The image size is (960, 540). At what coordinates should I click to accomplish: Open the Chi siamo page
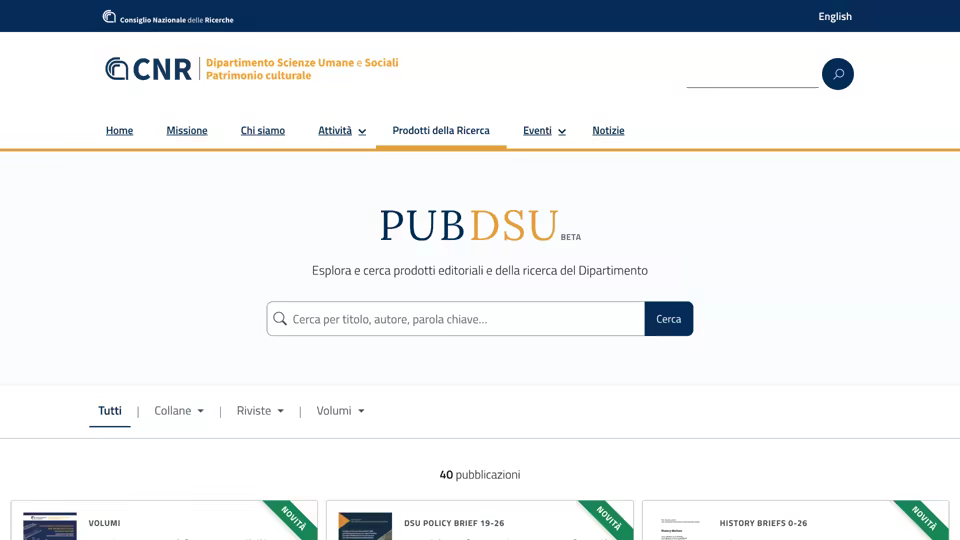(x=263, y=130)
